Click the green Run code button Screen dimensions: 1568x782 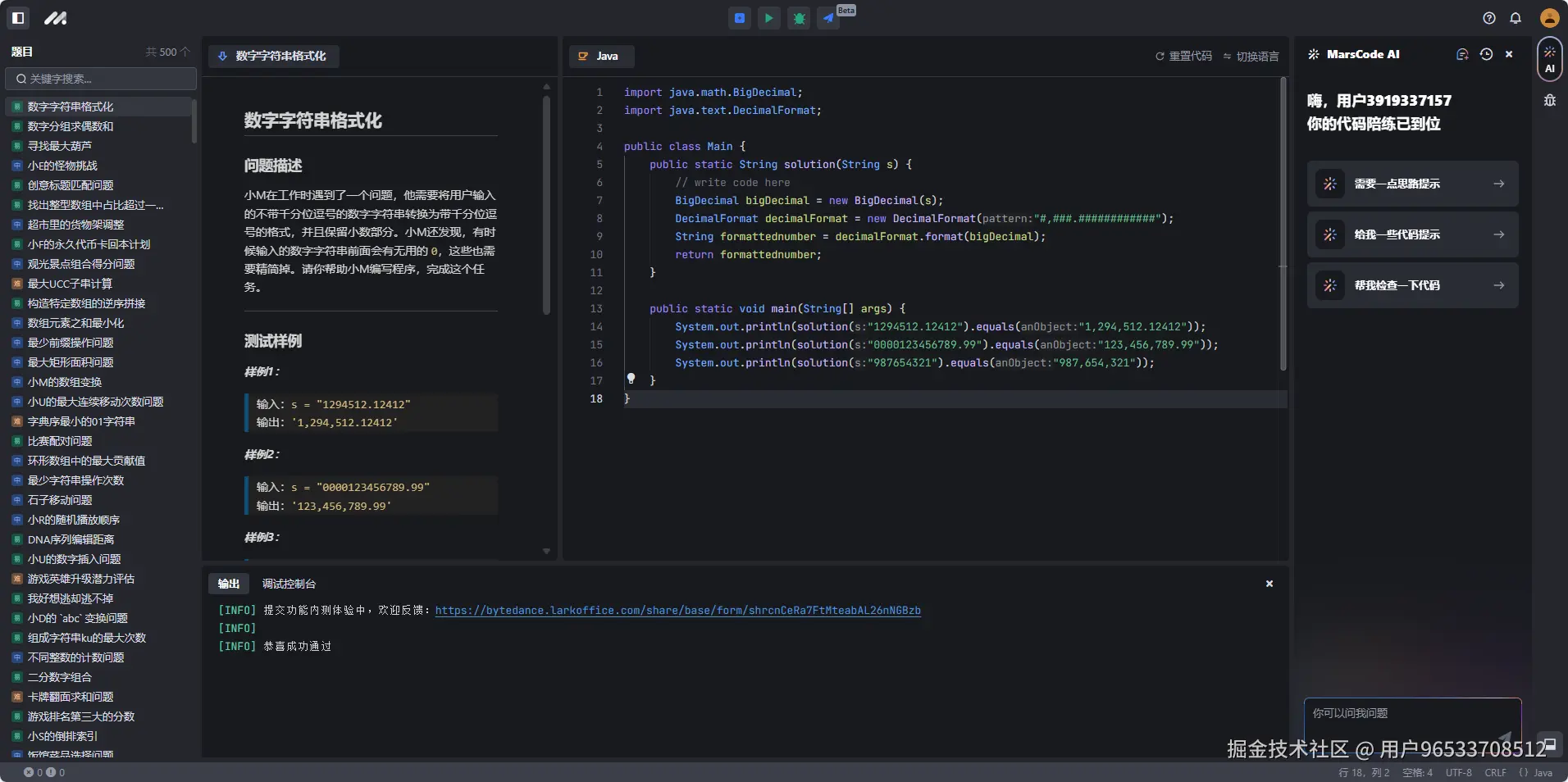(768, 18)
